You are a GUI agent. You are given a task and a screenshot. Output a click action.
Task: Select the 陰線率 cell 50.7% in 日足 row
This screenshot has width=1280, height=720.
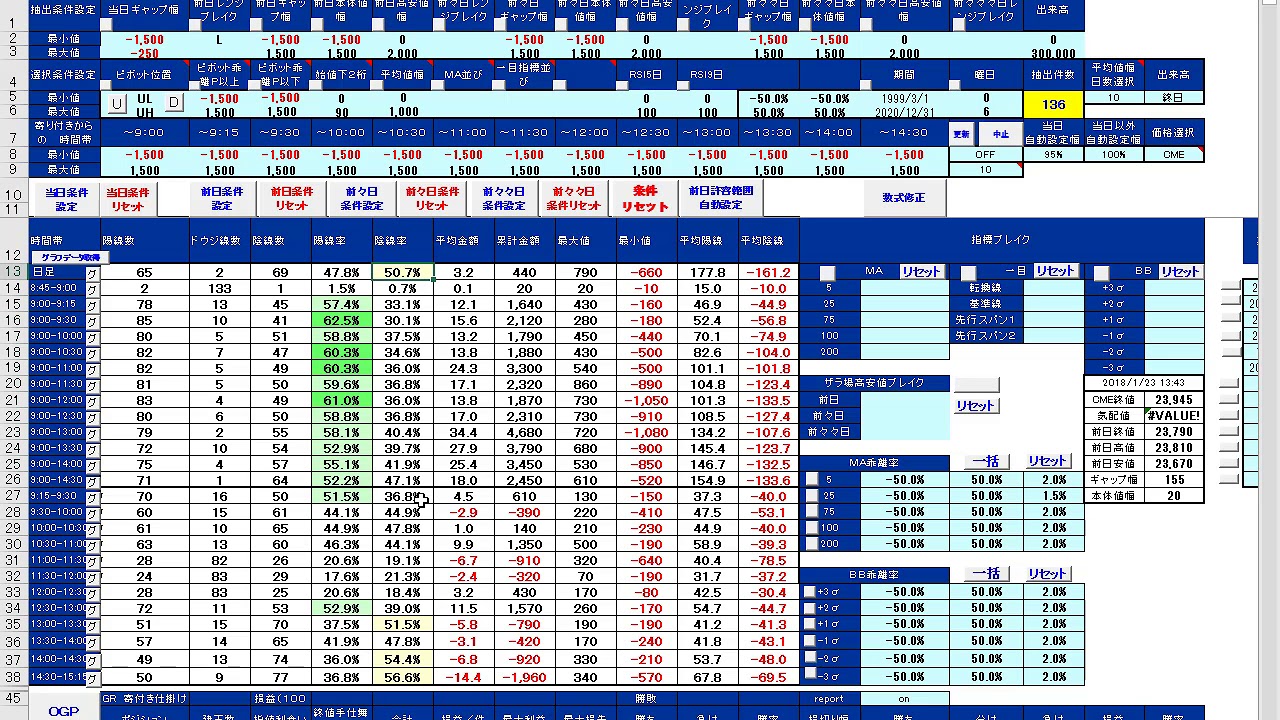tap(402, 272)
